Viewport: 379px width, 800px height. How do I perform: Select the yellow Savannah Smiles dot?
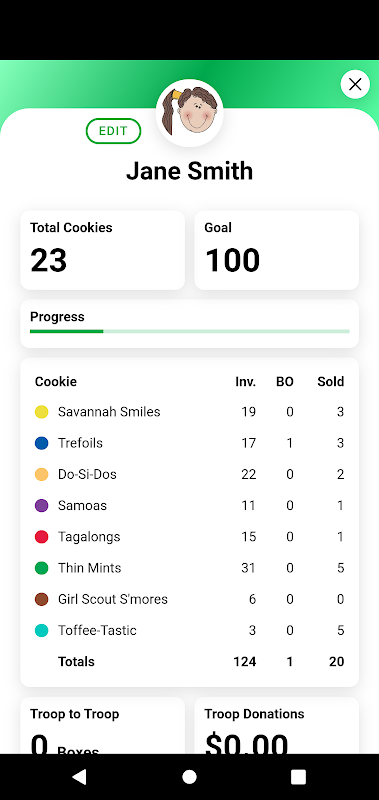point(41,412)
